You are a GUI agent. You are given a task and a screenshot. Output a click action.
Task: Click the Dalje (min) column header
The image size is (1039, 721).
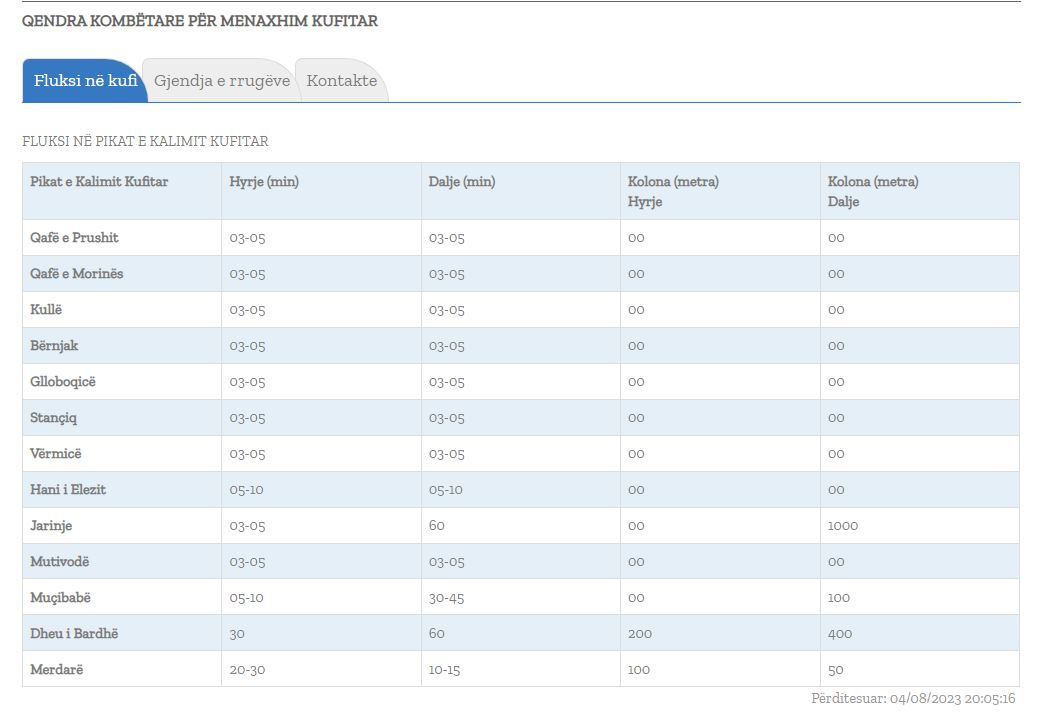point(462,182)
